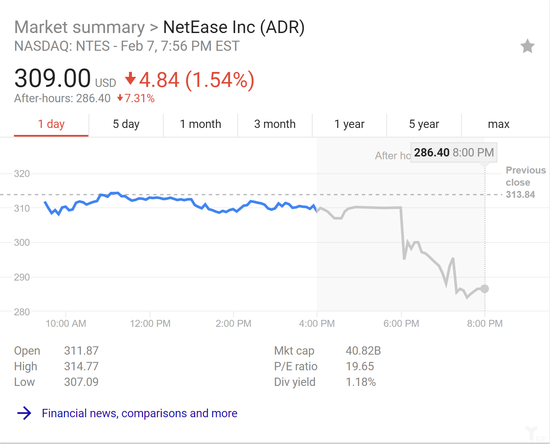The width and height of the screenshot is (550, 444).
Task: Open Financial news, comparisons and more link
Action: tap(140, 413)
